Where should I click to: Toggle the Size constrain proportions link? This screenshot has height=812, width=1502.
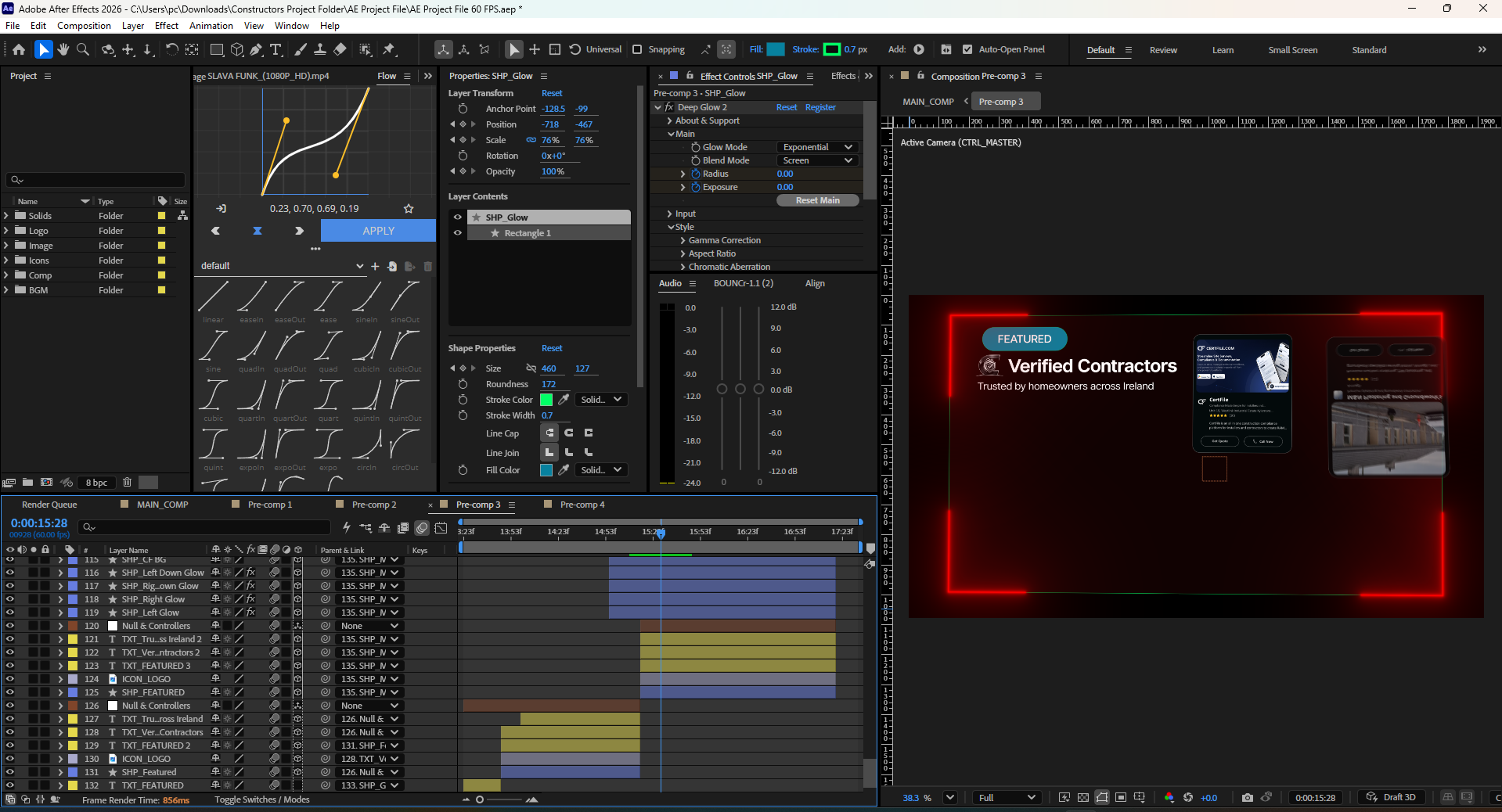pyautogui.click(x=531, y=368)
